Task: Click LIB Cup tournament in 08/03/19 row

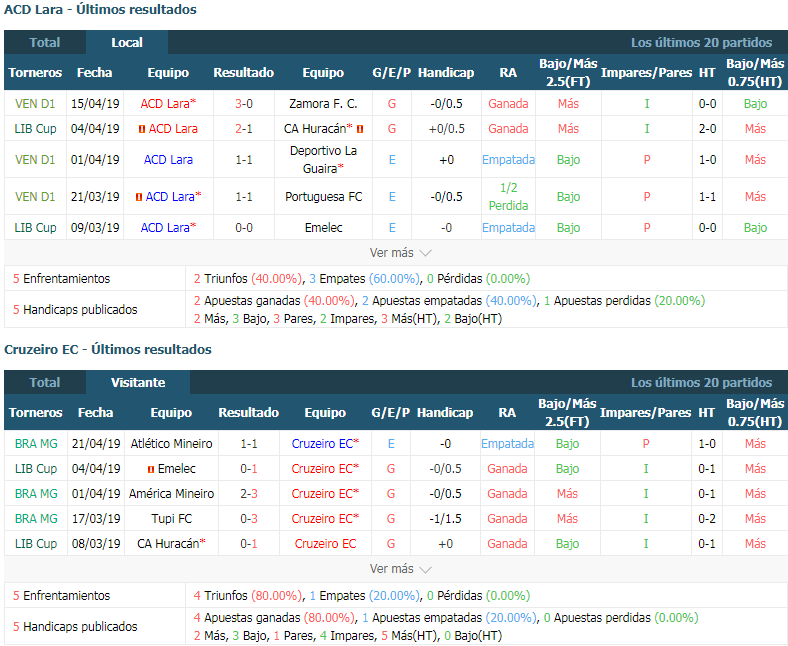Action: pos(36,543)
